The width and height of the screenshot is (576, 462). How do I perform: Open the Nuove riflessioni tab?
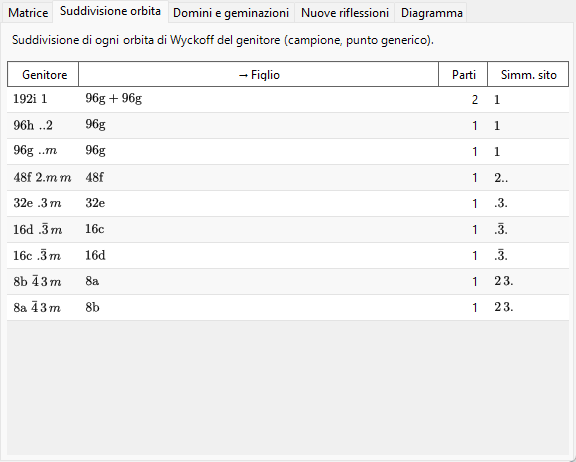click(x=345, y=13)
